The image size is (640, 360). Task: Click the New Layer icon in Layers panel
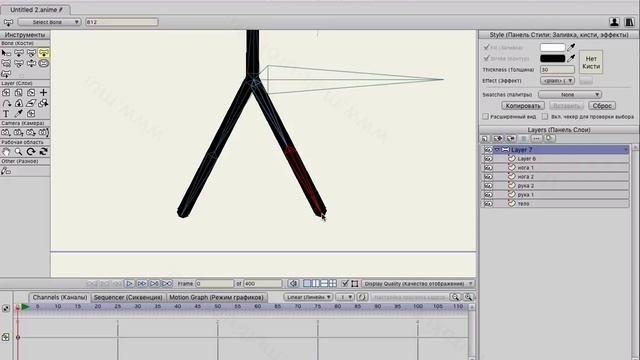485,139
